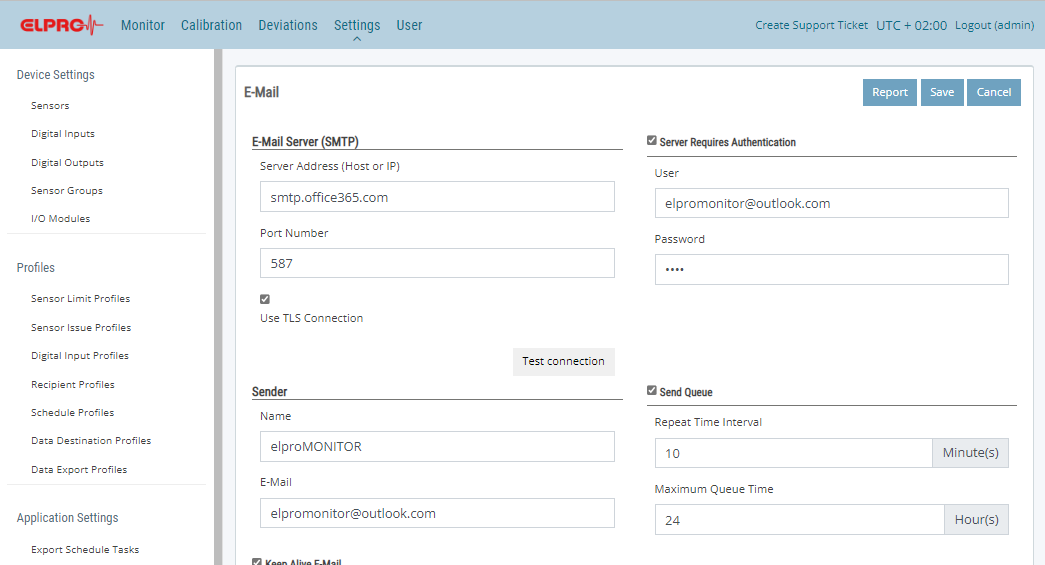This screenshot has width=1045, height=565.
Task: Open Sensor Limit Profiles in sidebar
Action: [80, 299]
